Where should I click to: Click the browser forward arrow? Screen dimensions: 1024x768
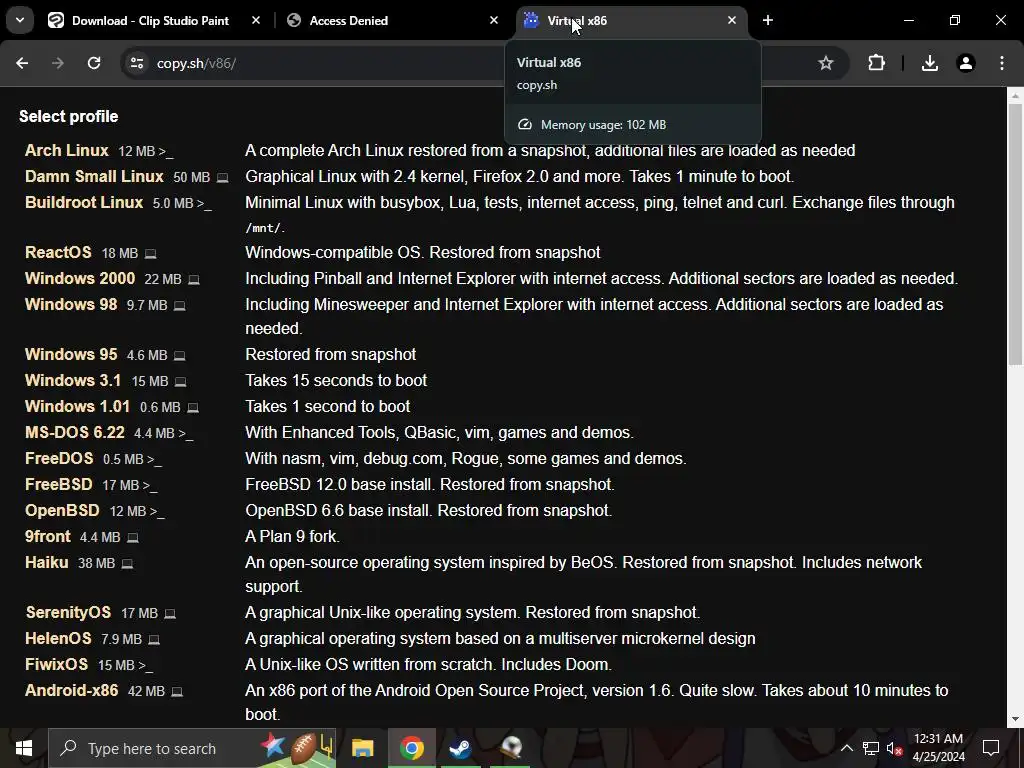click(58, 63)
